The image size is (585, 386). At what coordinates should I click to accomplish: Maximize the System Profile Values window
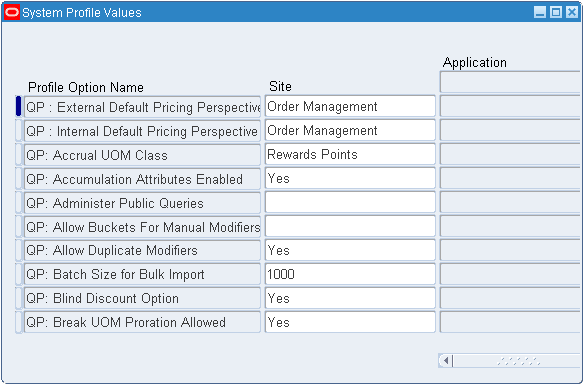click(x=556, y=12)
